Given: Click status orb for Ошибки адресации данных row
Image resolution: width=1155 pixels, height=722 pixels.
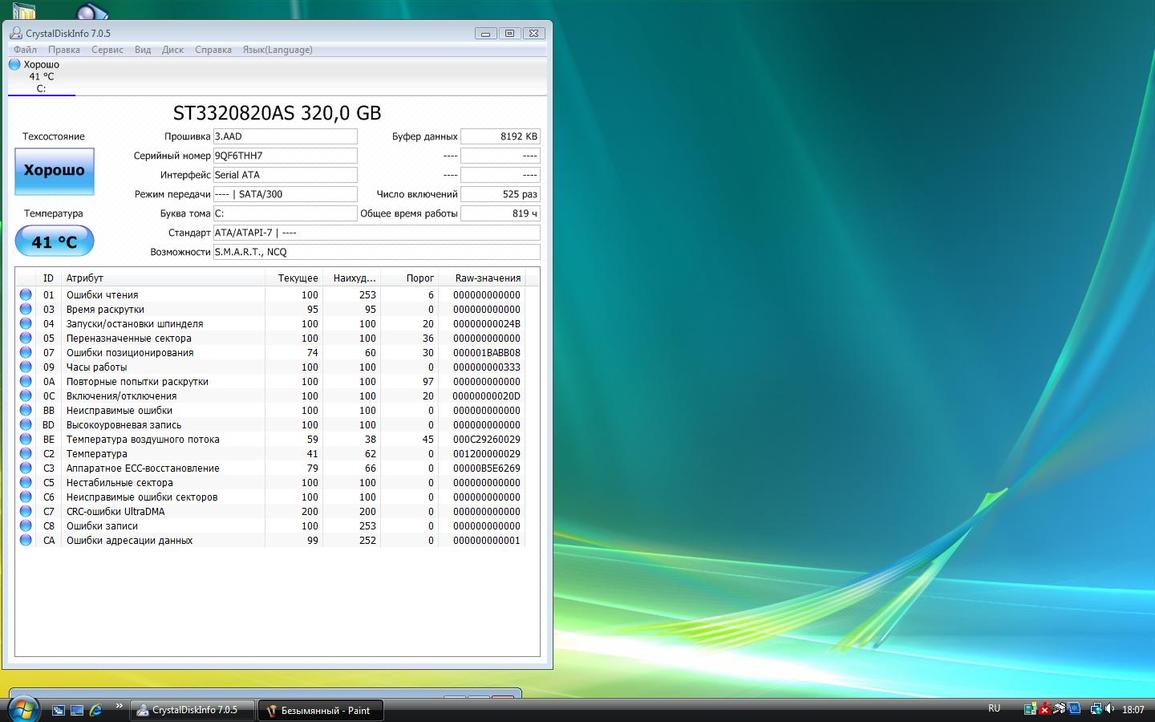Looking at the screenshot, I should pyautogui.click(x=26, y=540).
